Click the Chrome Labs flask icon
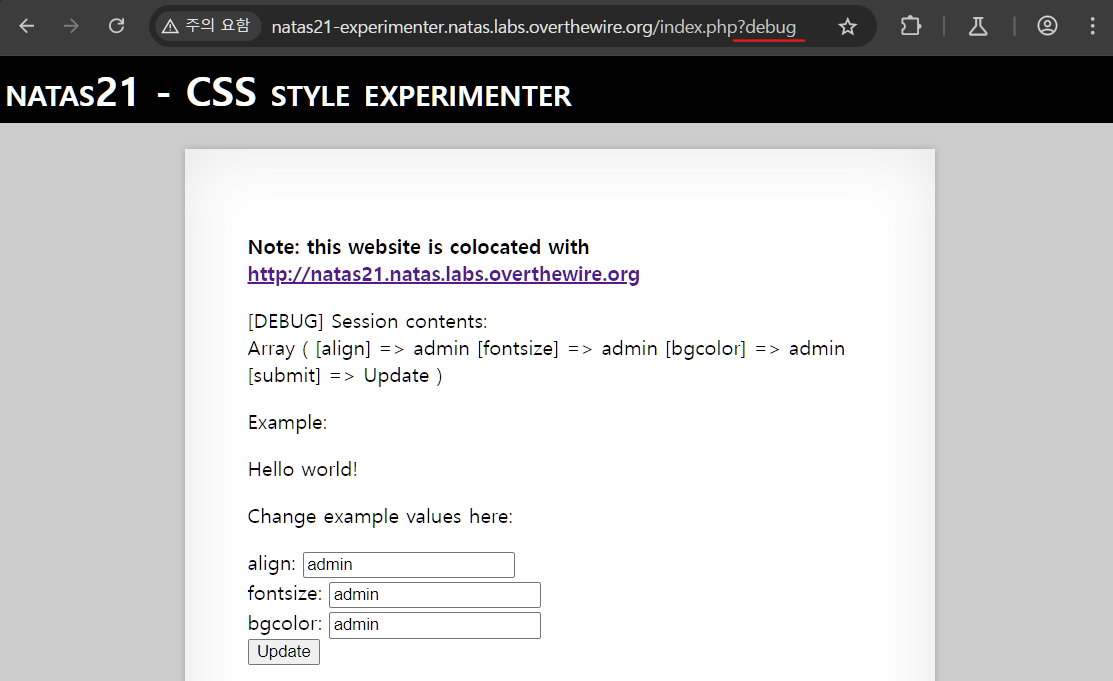Screen dimensions: 1113x681 978,26
